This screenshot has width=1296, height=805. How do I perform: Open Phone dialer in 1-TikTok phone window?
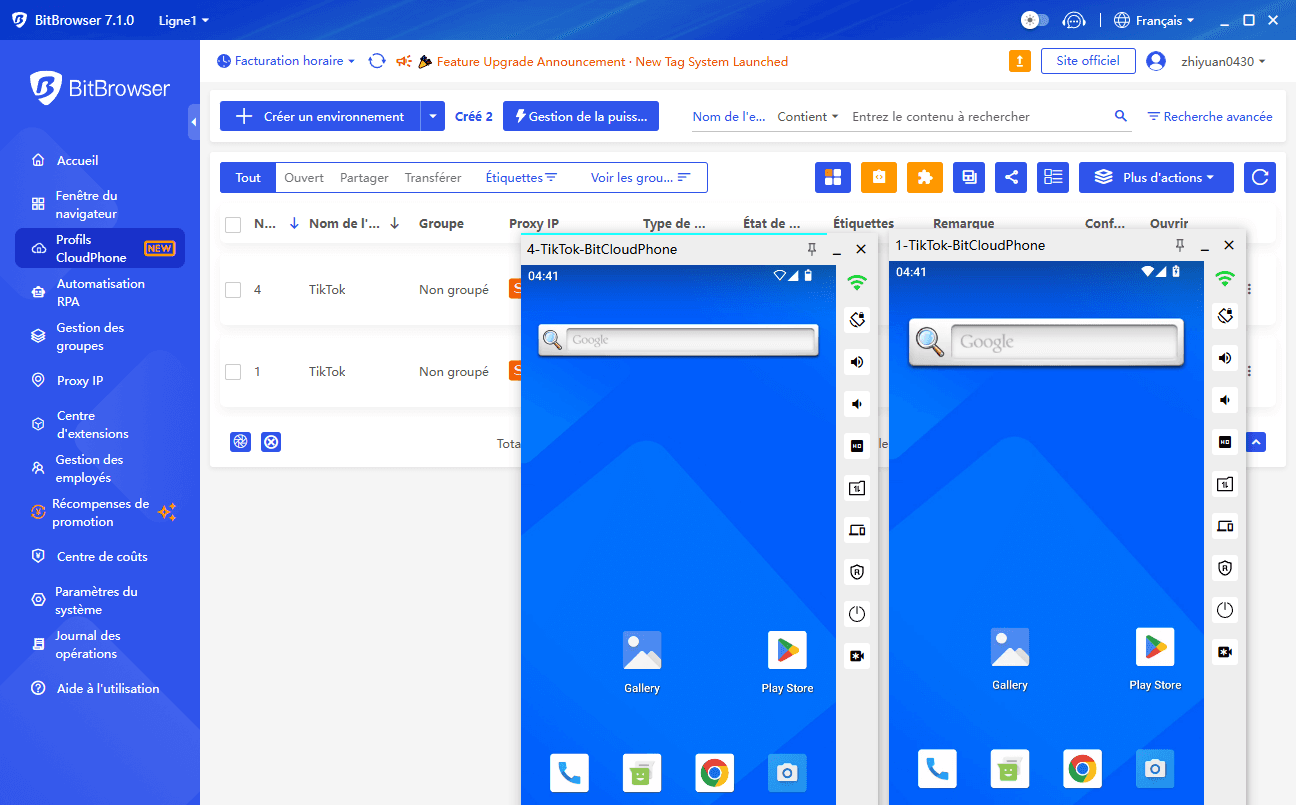[937, 769]
